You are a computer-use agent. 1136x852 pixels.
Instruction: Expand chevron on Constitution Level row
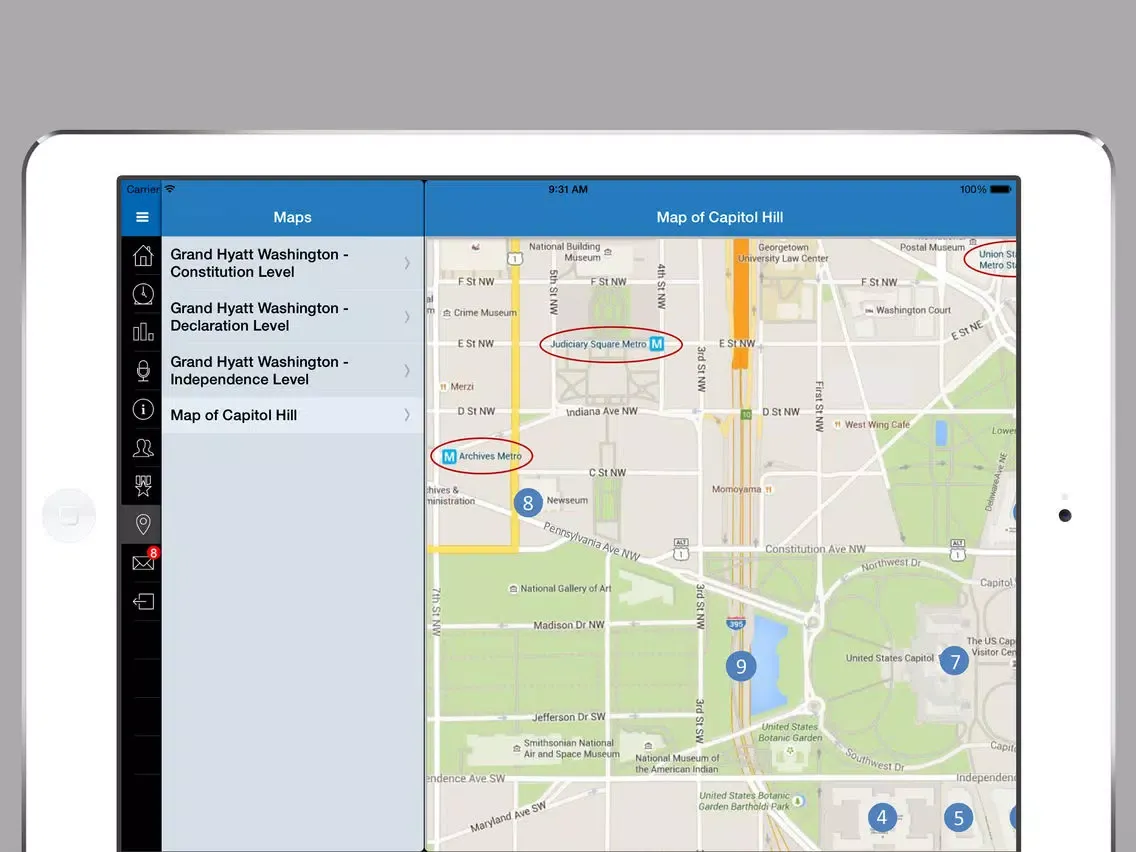pos(407,263)
